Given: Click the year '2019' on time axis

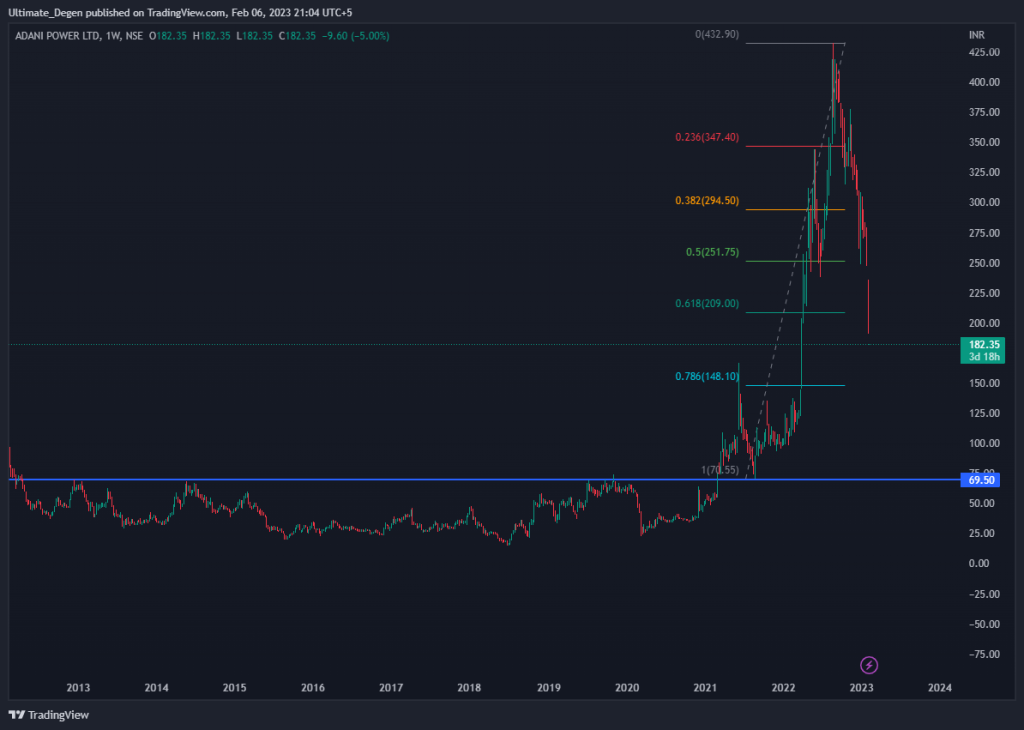Looking at the screenshot, I should click(549, 688).
